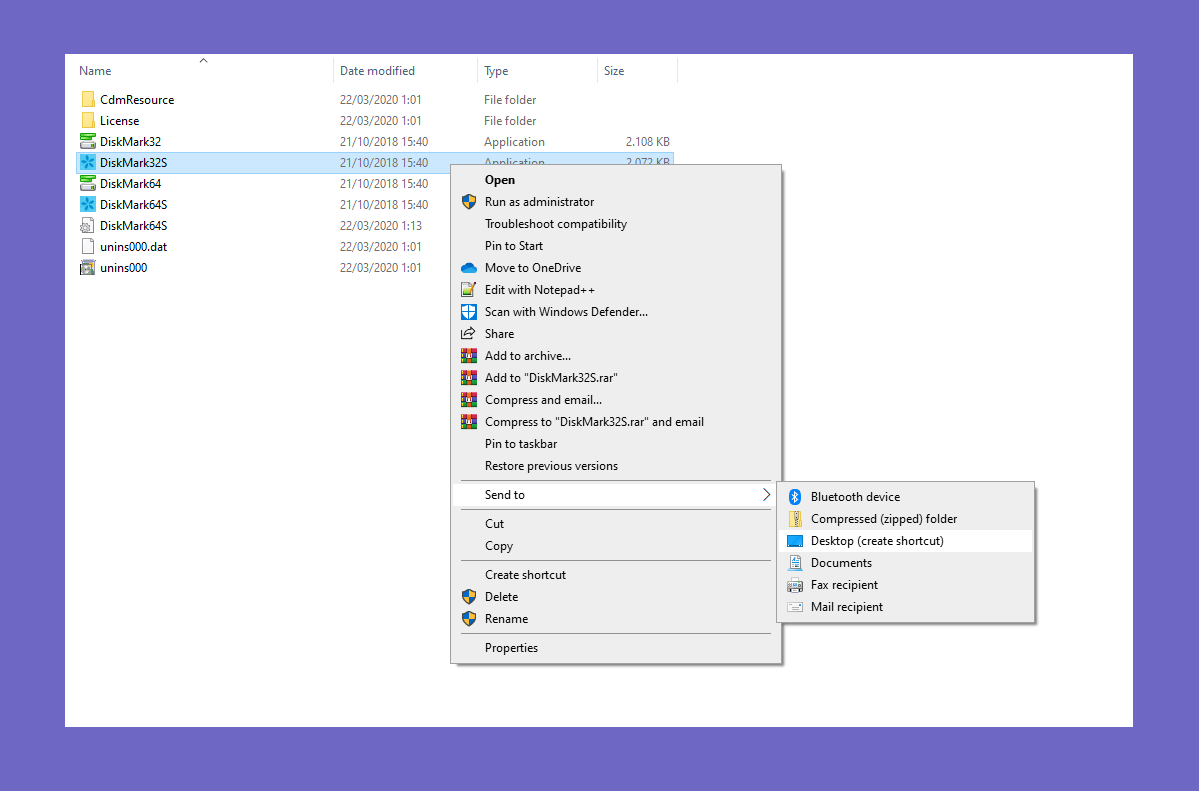Click the OneDrive cloud icon

(x=469, y=268)
